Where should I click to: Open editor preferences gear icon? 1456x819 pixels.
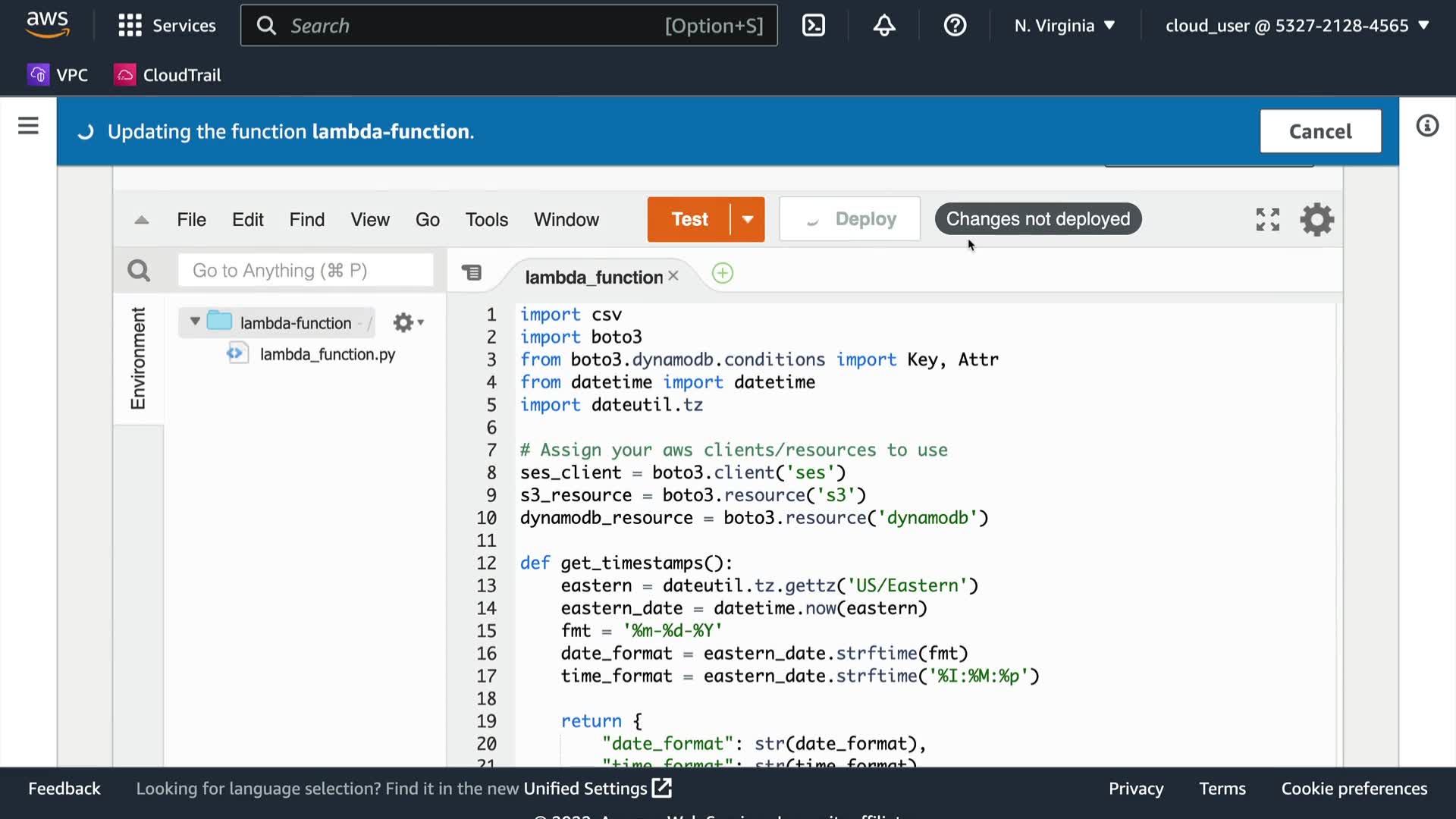(1316, 220)
